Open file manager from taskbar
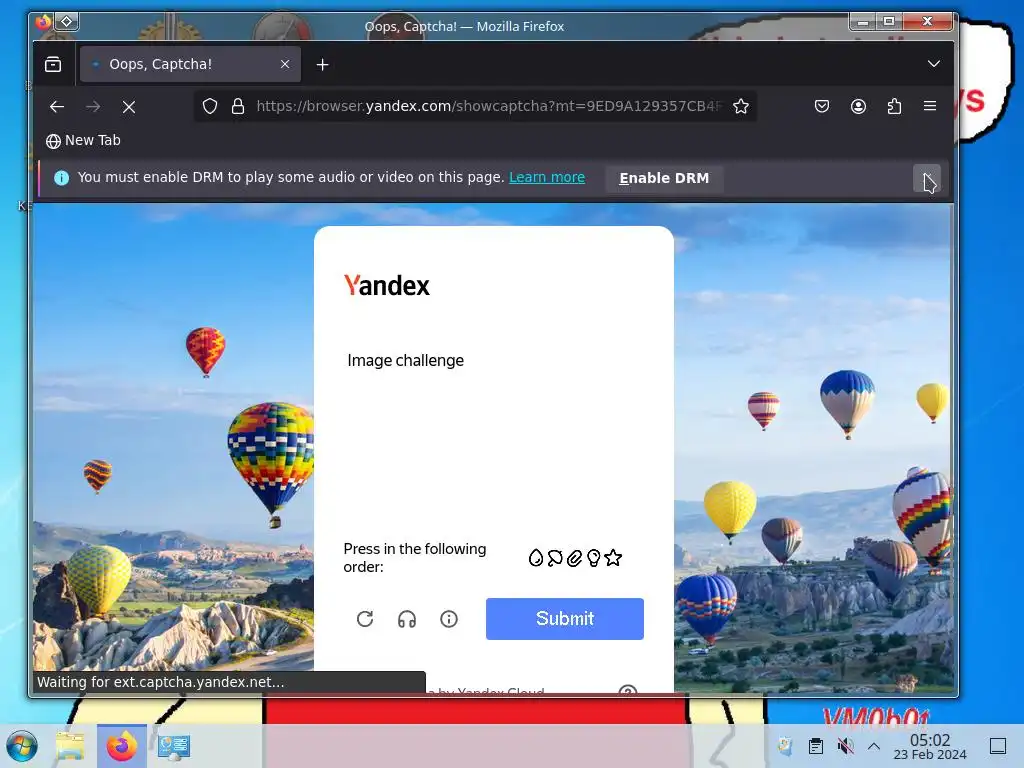Viewport: 1024px width, 768px height. pyautogui.click(x=70, y=746)
